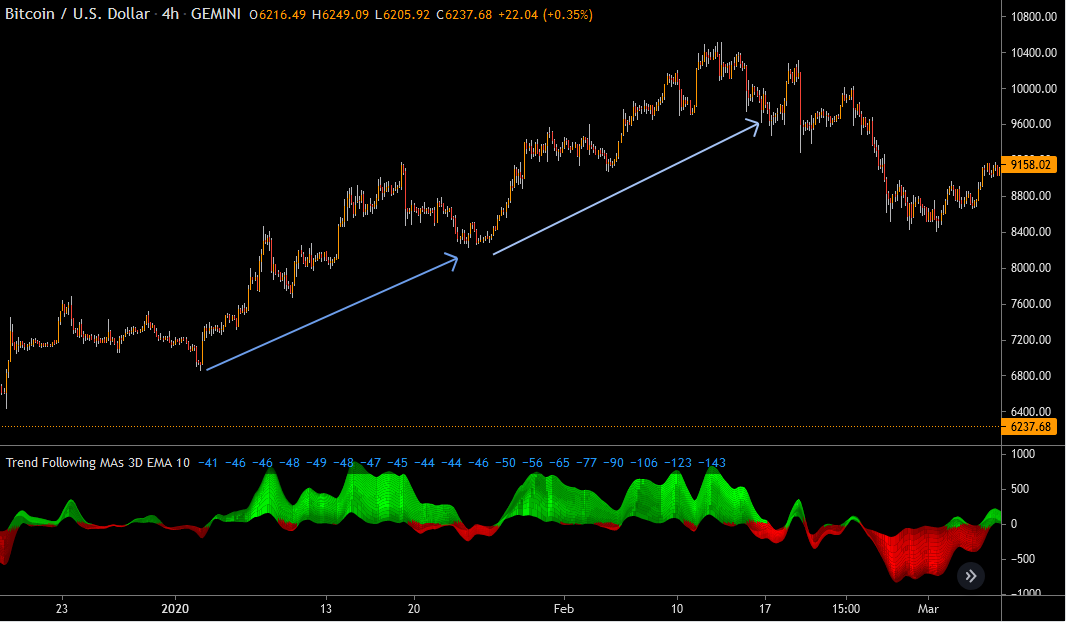Click the 23 date label on time axis

(x=62, y=609)
